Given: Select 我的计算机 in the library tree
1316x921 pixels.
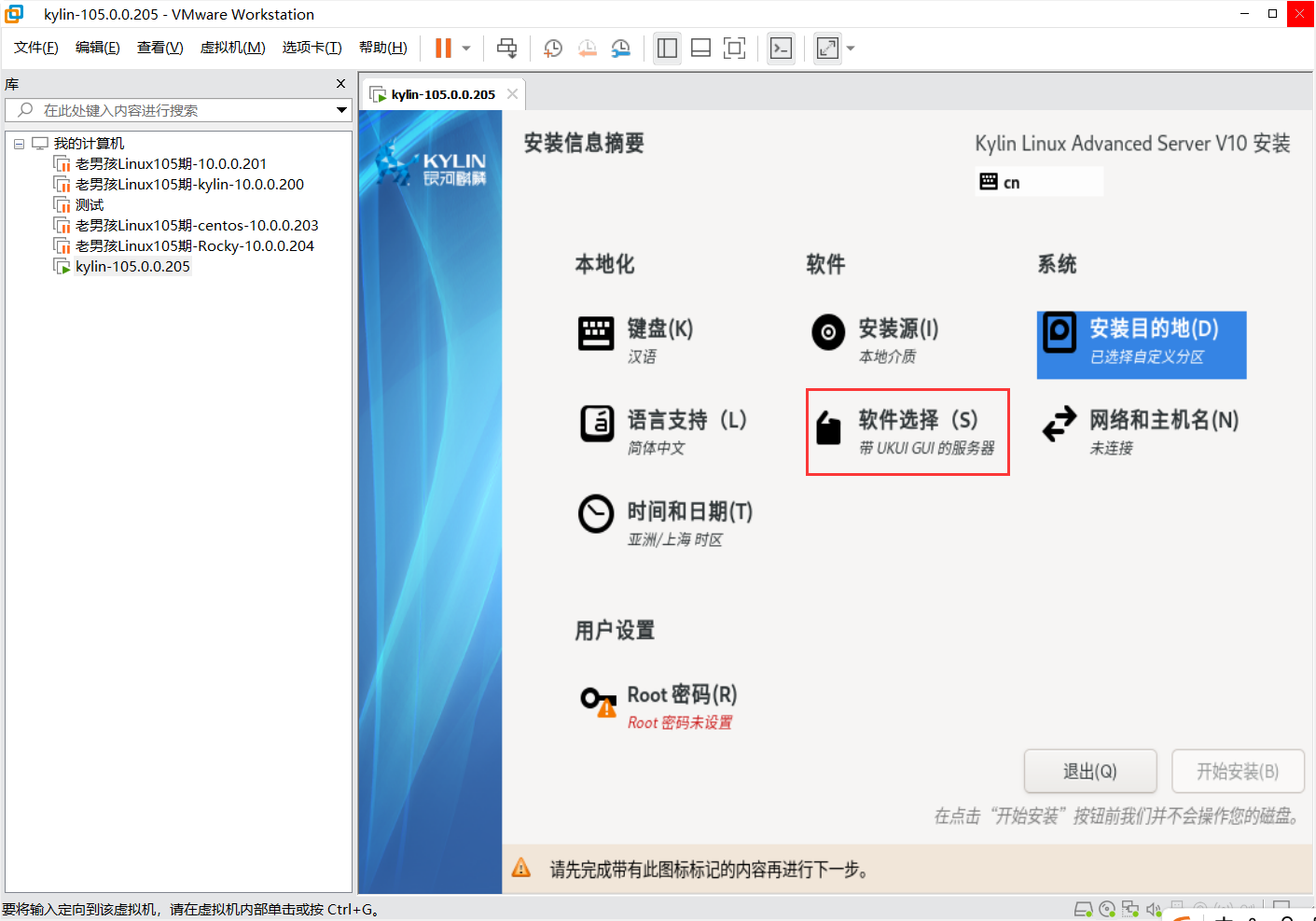Looking at the screenshot, I should pyautogui.click(x=89, y=144).
